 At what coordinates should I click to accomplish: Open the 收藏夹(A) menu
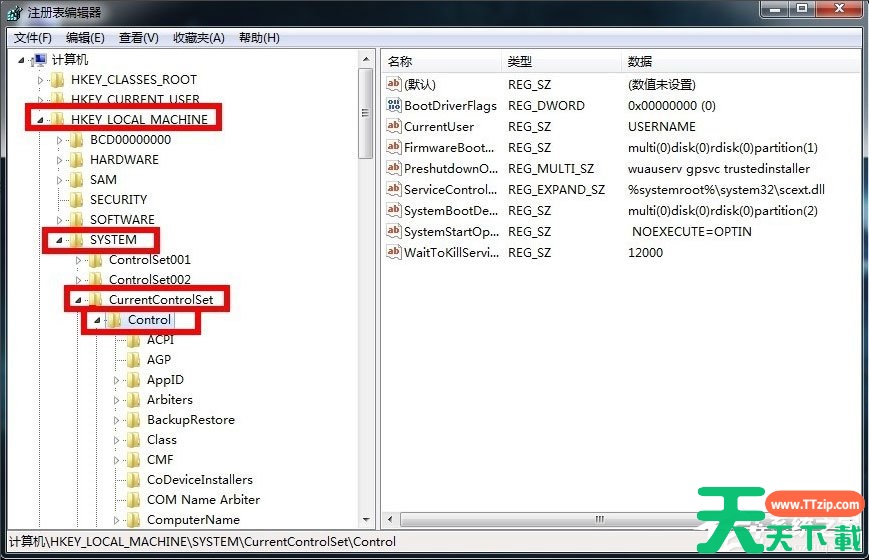click(198, 38)
